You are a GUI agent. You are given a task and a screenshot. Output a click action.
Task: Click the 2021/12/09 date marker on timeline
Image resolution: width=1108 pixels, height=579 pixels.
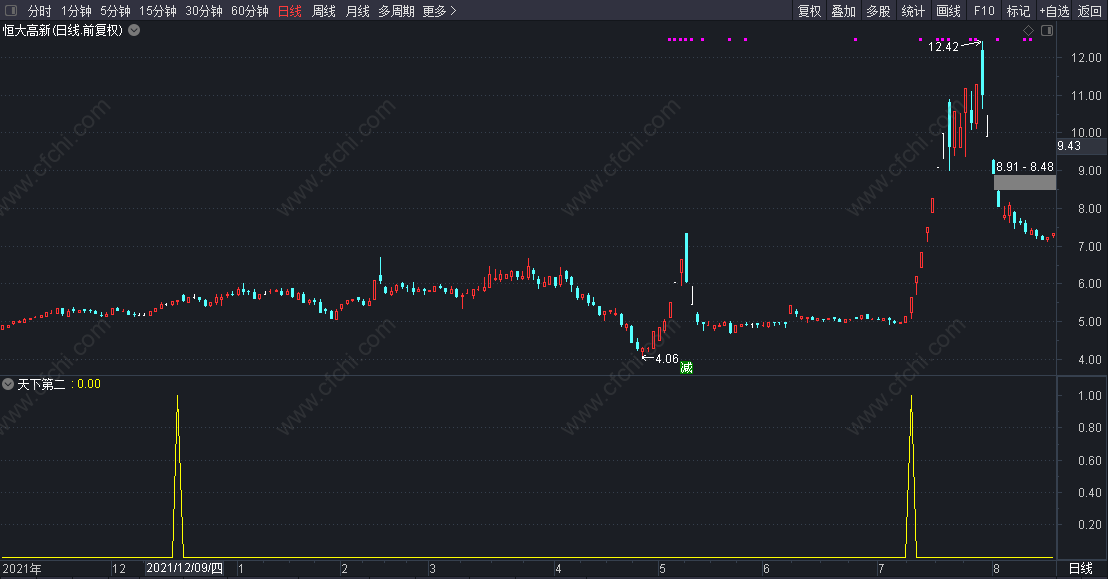[x=184, y=568]
